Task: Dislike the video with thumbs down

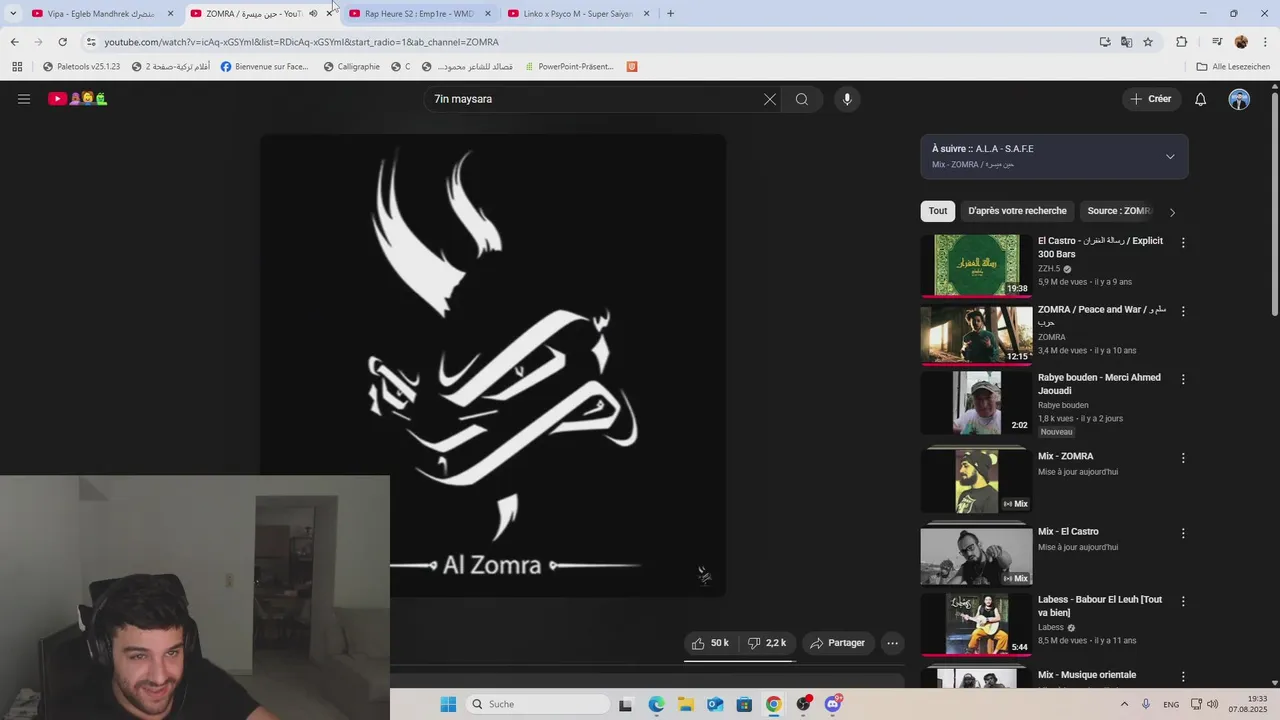Action: click(x=767, y=643)
